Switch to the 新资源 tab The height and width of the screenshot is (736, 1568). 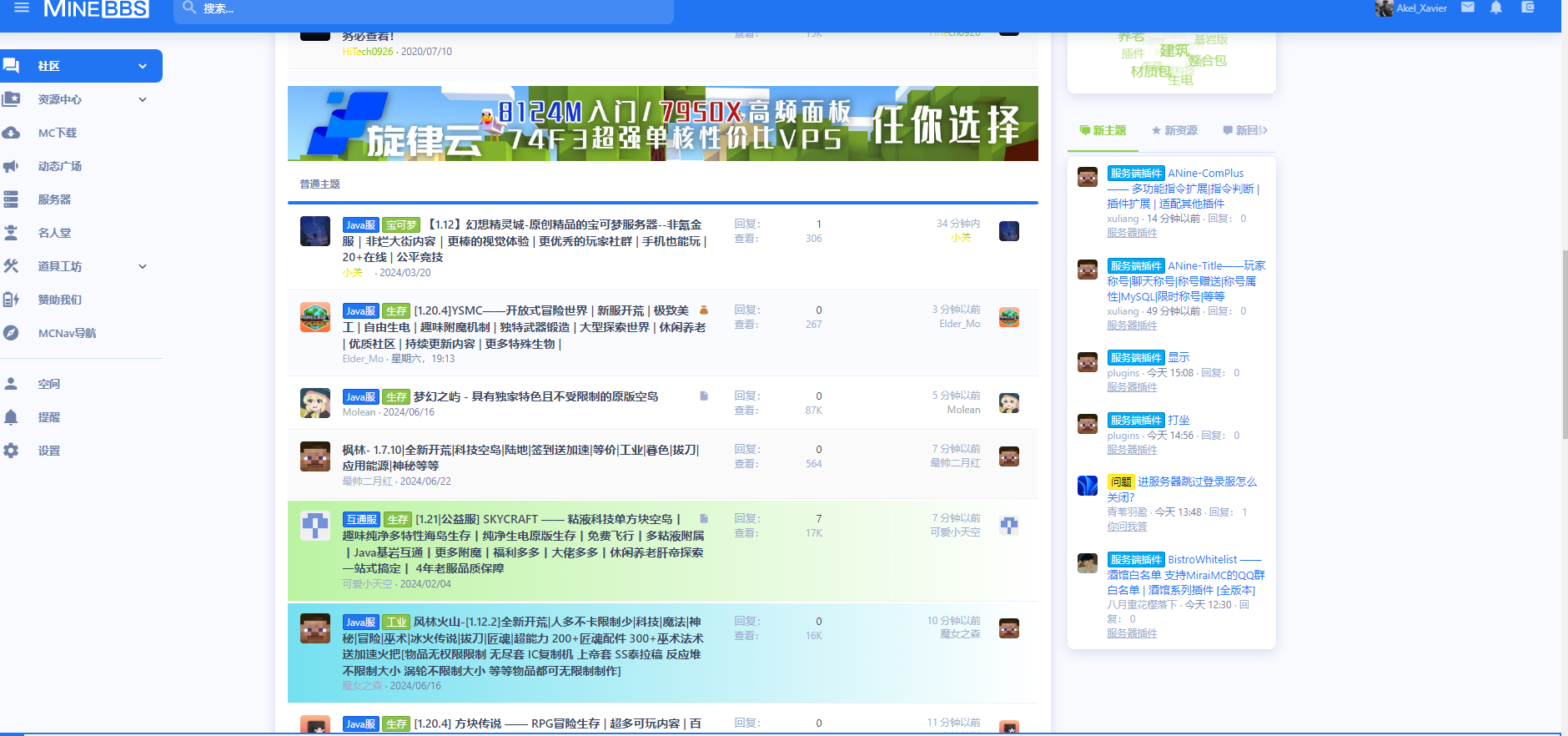coord(1174,130)
